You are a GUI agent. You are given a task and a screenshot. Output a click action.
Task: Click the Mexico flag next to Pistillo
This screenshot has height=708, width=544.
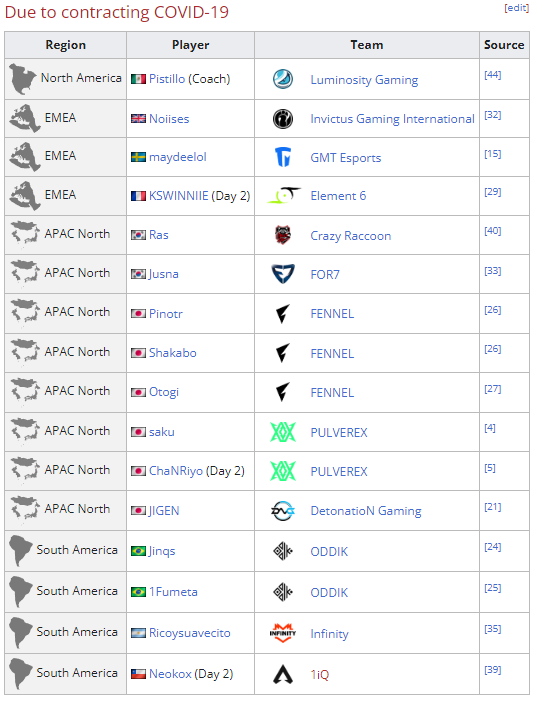pos(138,79)
